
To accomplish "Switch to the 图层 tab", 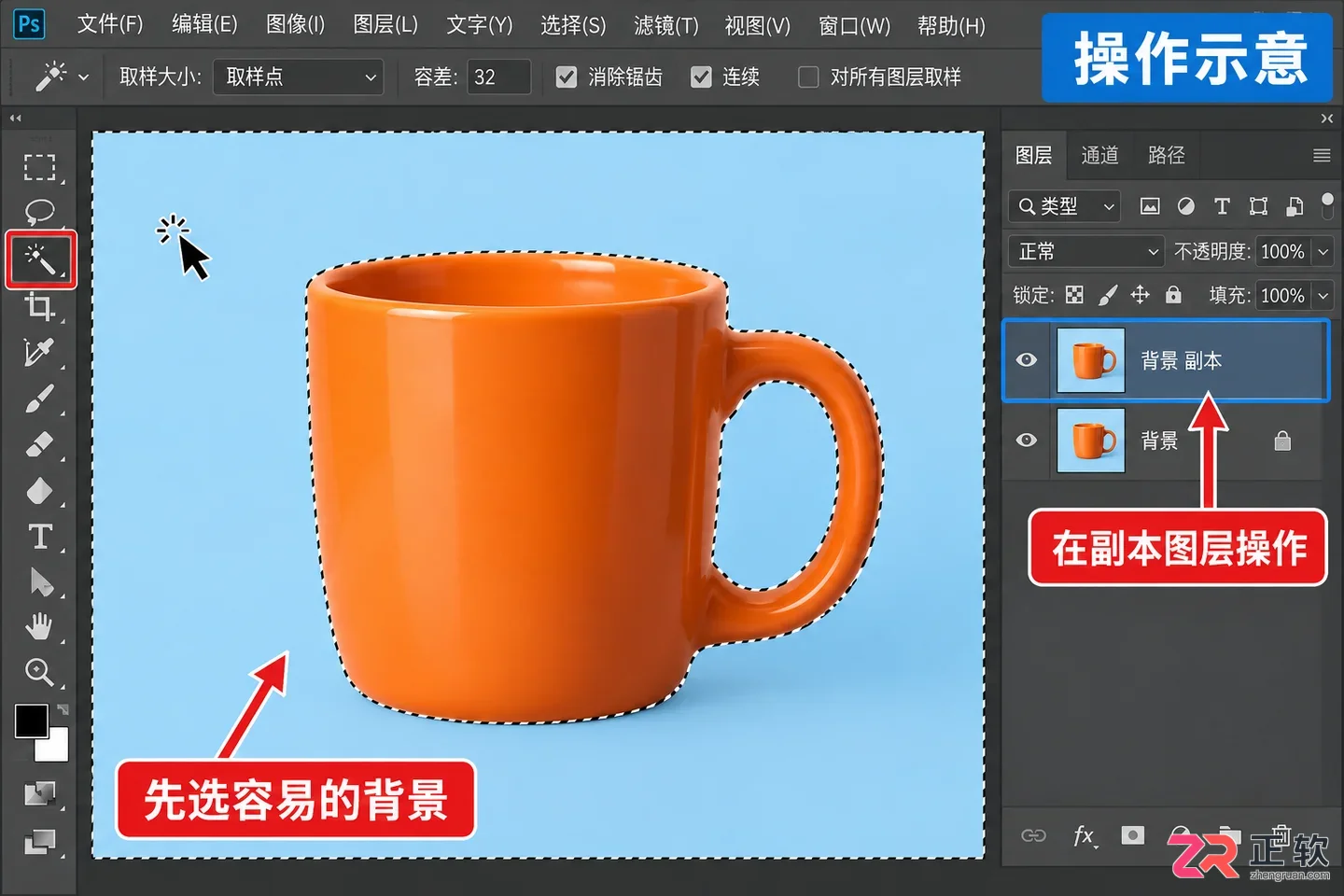I will coord(1034,155).
